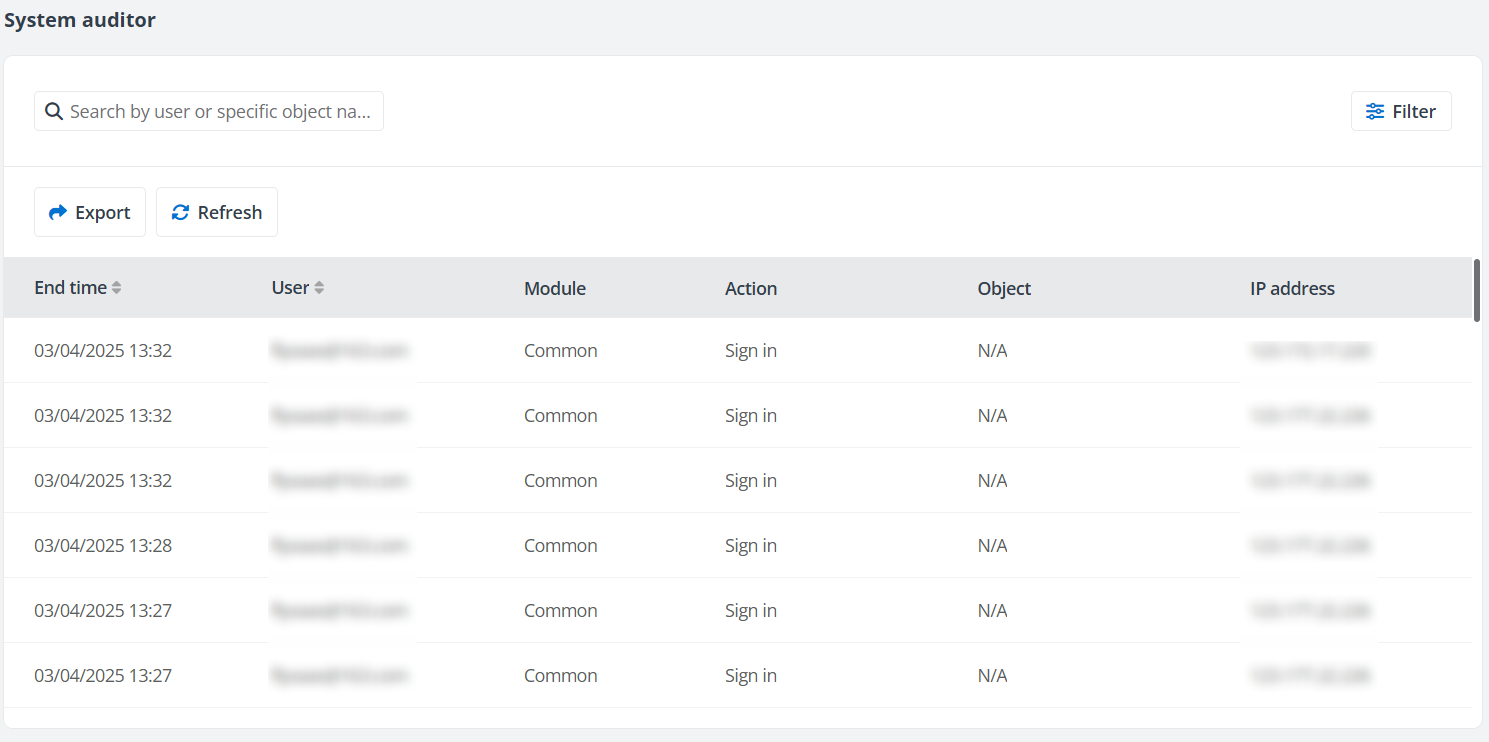
Task: Toggle the User column sort arrows
Action: click(320, 288)
